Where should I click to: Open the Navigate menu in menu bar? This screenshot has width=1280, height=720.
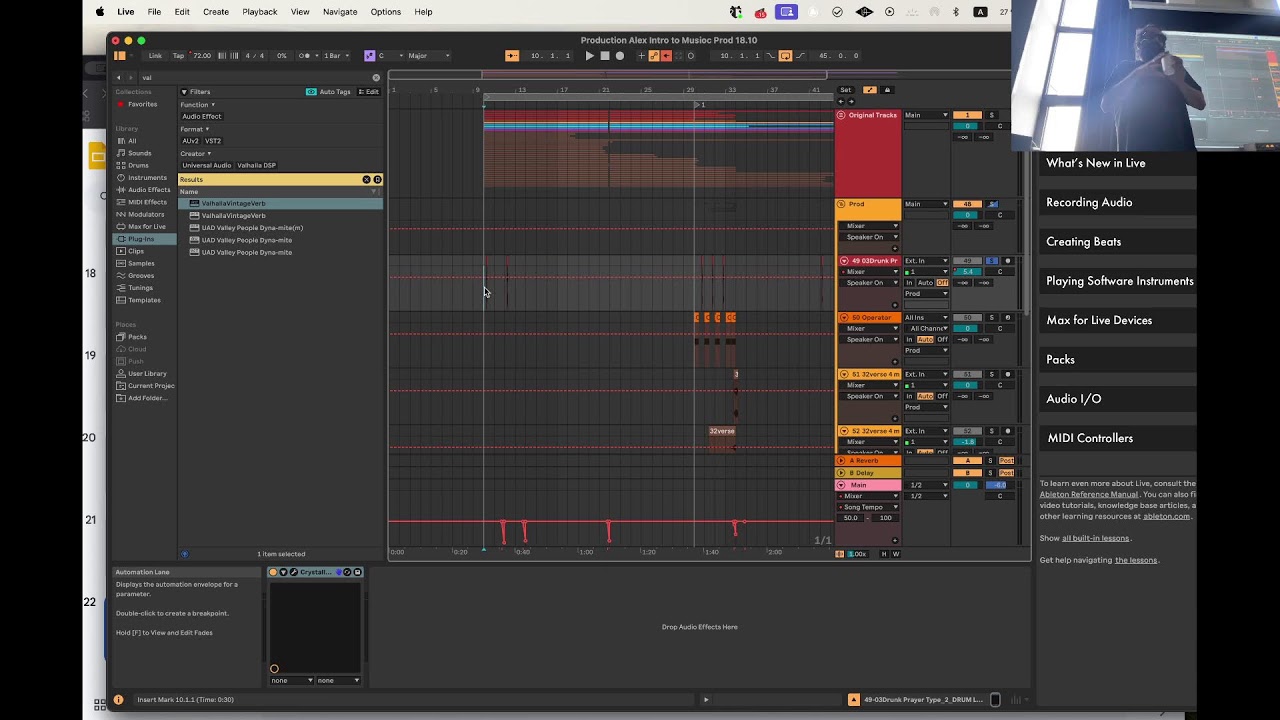(x=340, y=12)
